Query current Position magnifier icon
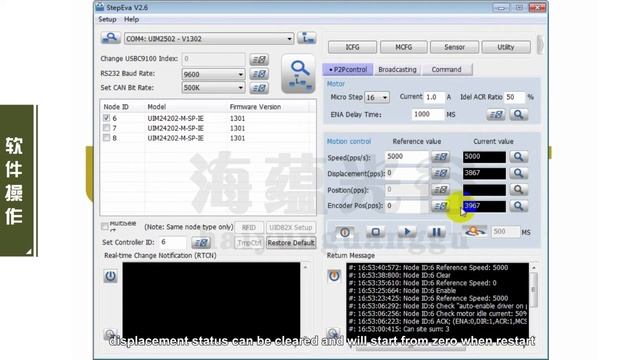The image size is (640, 360). [x=518, y=190]
